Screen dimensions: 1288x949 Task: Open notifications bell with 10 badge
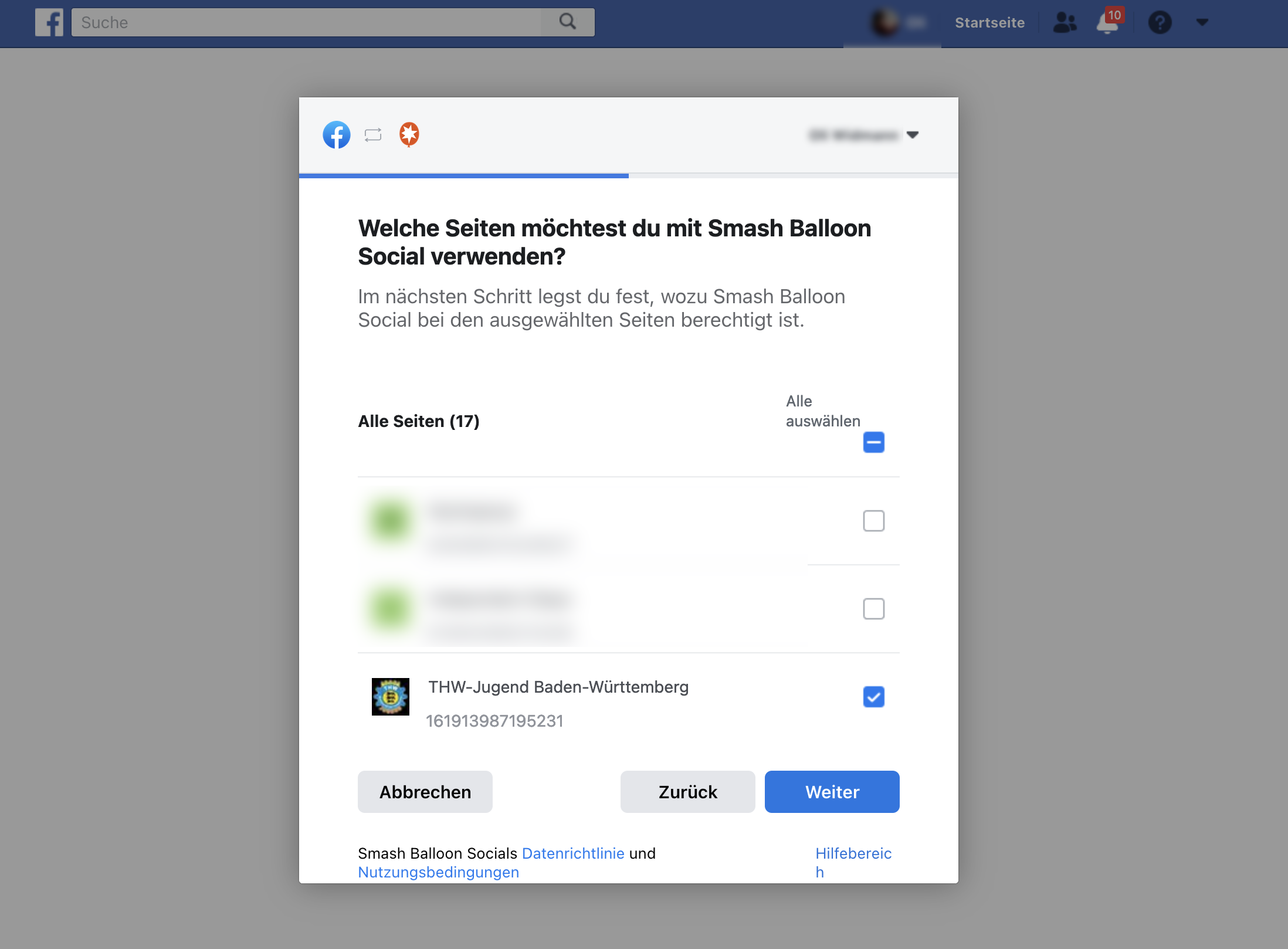pyautogui.click(x=1109, y=22)
